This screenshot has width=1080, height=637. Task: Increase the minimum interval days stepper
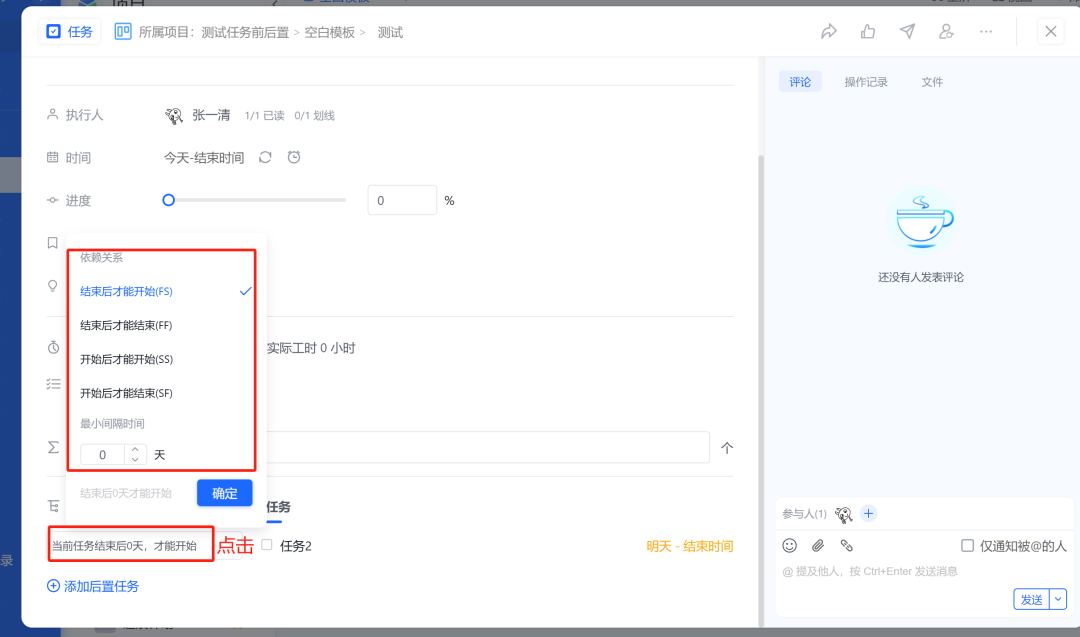(x=135, y=450)
